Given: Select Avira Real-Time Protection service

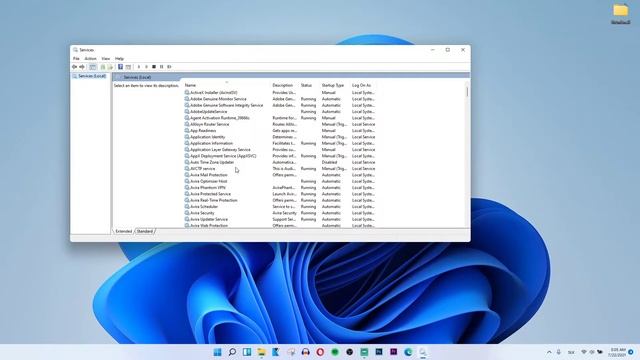Looking at the screenshot, I should (x=280, y=200).
